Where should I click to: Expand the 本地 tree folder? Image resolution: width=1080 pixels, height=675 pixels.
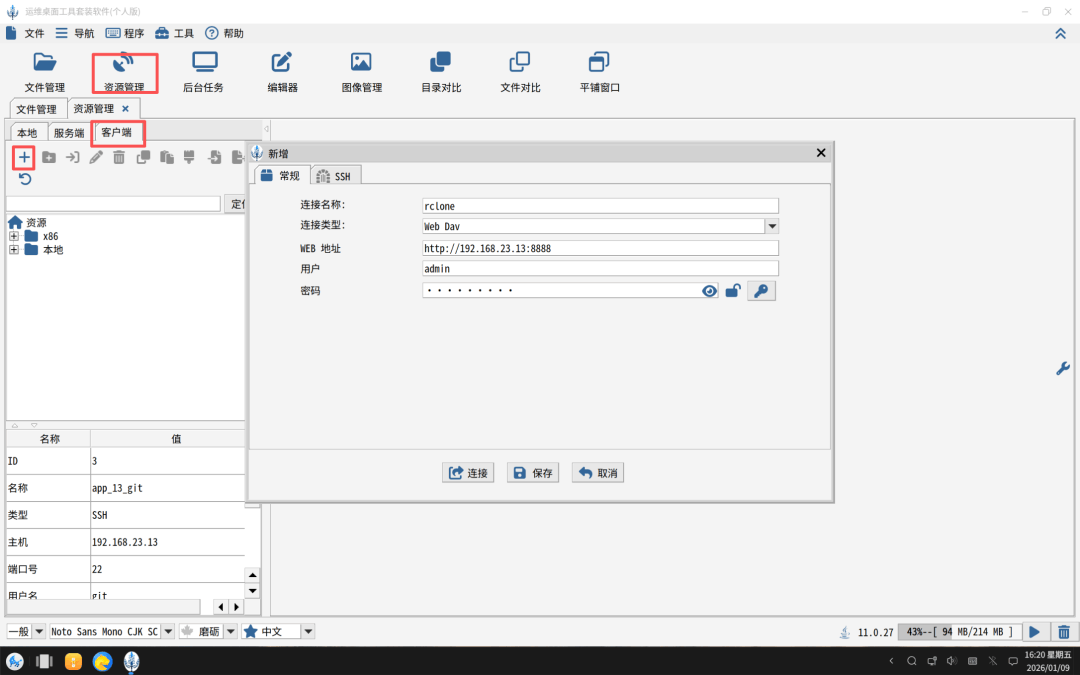click(x=14, y=250)
